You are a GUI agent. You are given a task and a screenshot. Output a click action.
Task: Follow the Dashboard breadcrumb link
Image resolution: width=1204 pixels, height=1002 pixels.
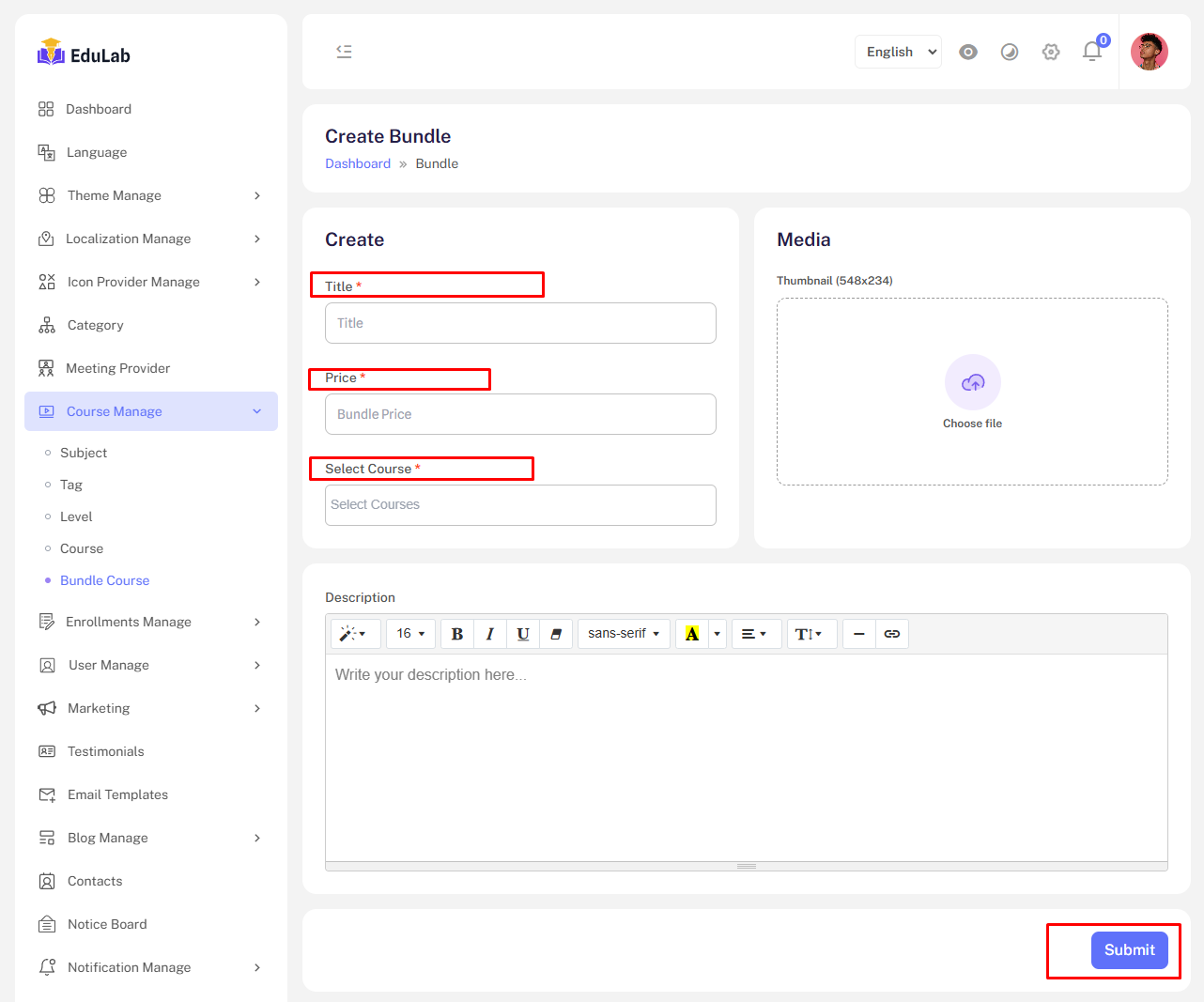(358, 163)
